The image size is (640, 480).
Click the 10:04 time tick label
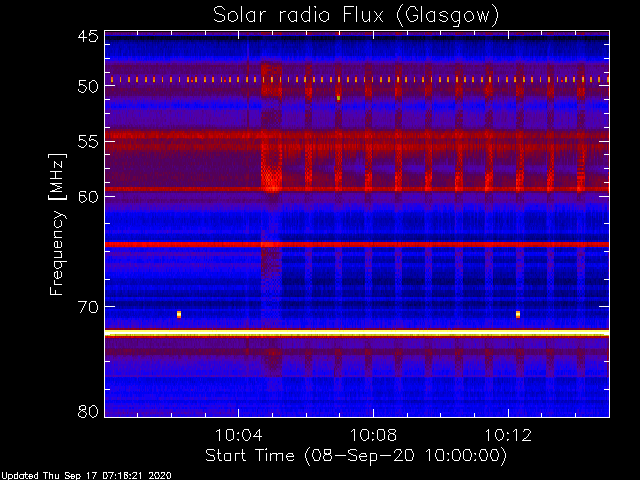pyautogui.click(x=238, y=435)
